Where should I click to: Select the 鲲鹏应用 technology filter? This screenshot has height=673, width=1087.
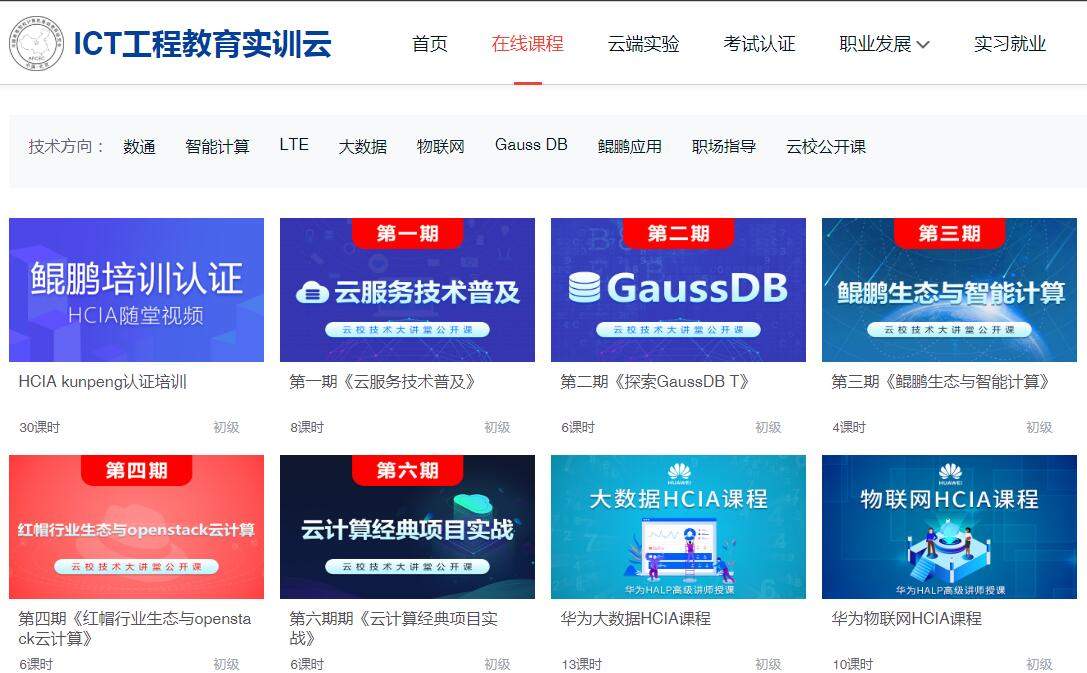pos(629,145)
